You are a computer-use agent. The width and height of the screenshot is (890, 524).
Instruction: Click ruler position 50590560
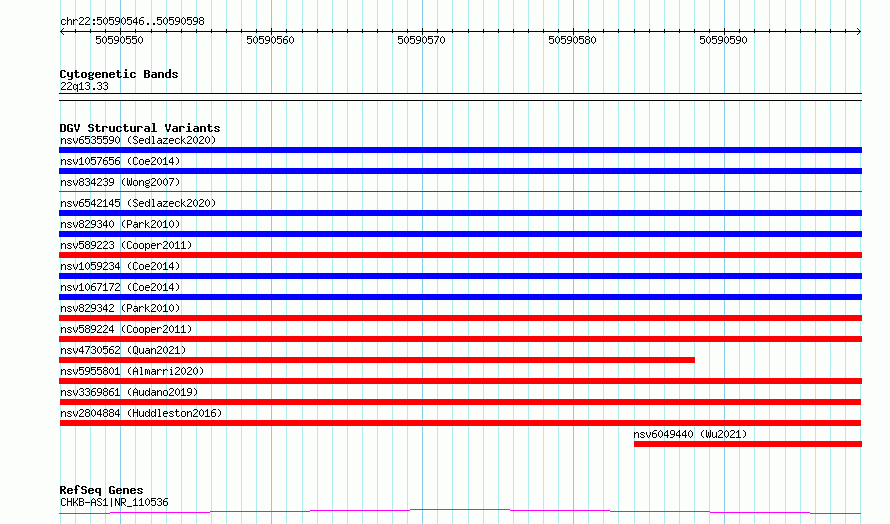[271, 40]
